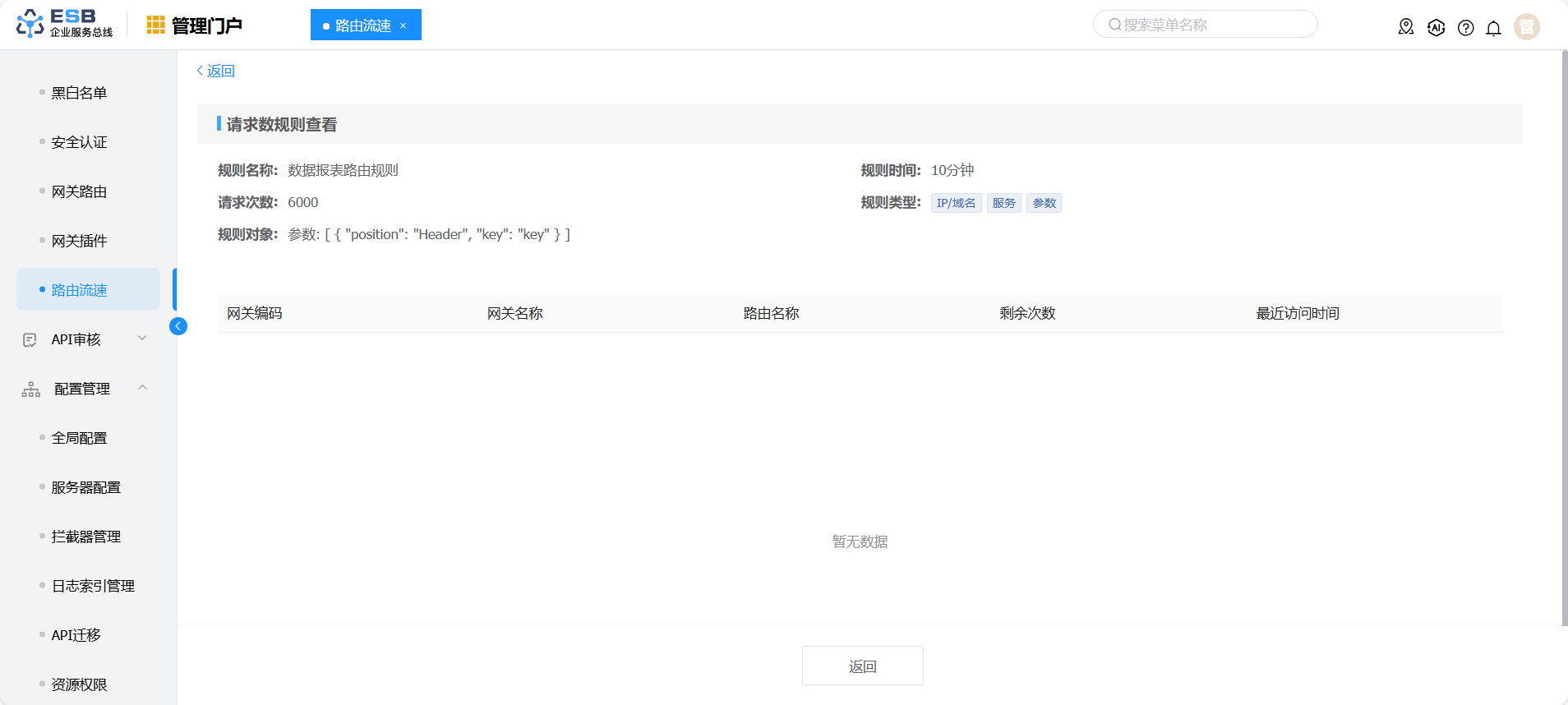Image resolution: width=1568 pixels, height=705 pixels.
Task: Click the IP/域名 rule type tag
Action: click(x=956, y=203)
